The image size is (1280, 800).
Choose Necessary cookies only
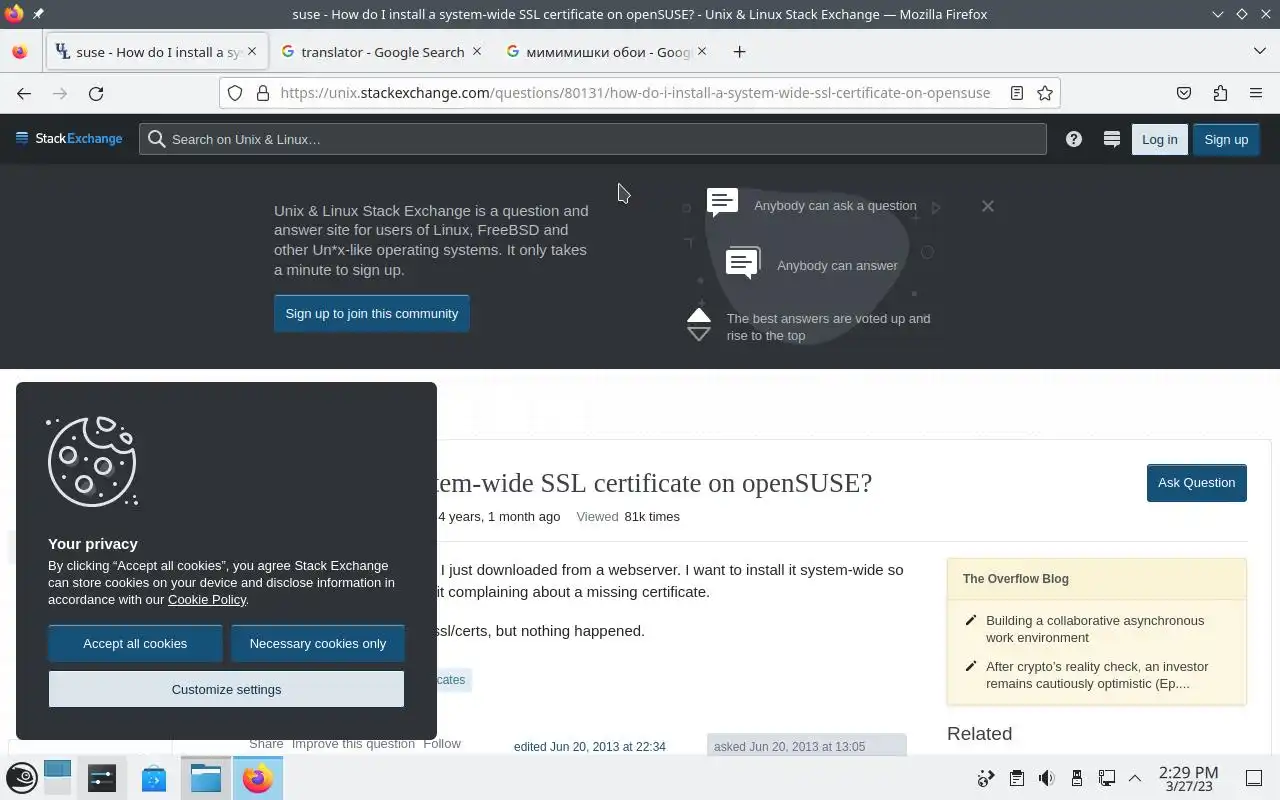click(318, 643)
